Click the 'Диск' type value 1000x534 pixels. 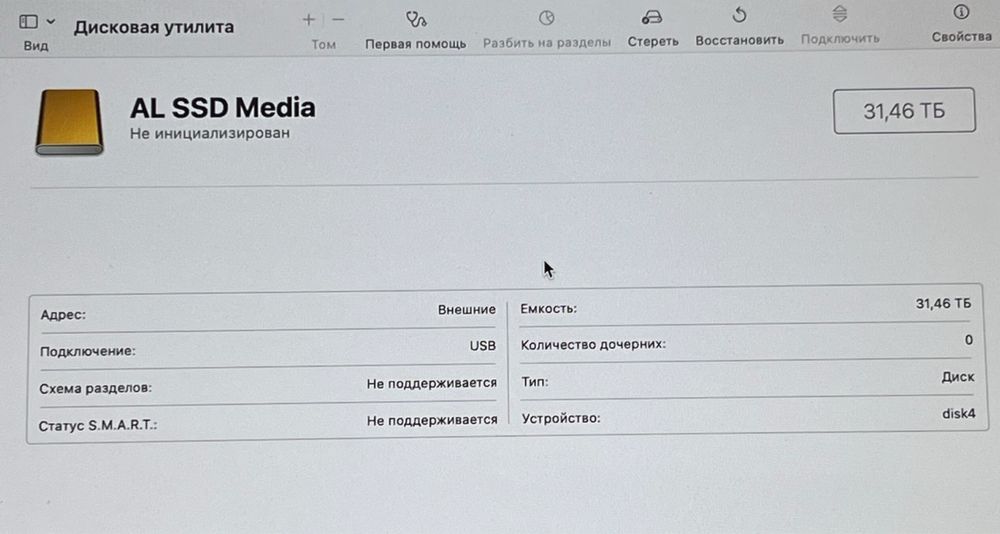coord(958,377)
